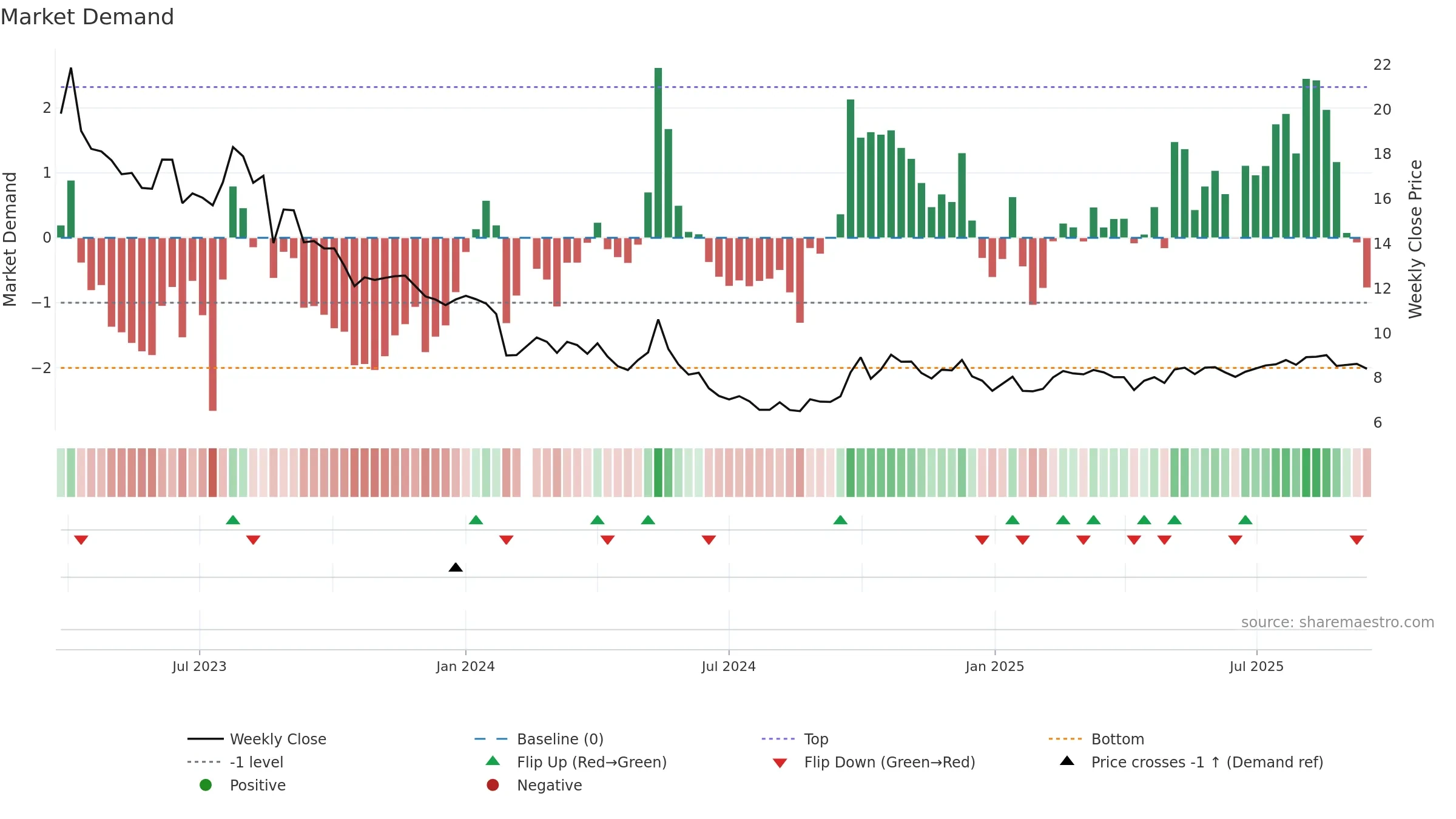The height and width of the screenshot is (819, 1456).
Task: Select the first red flip-down marker at chart start
Action: (81, 540)
